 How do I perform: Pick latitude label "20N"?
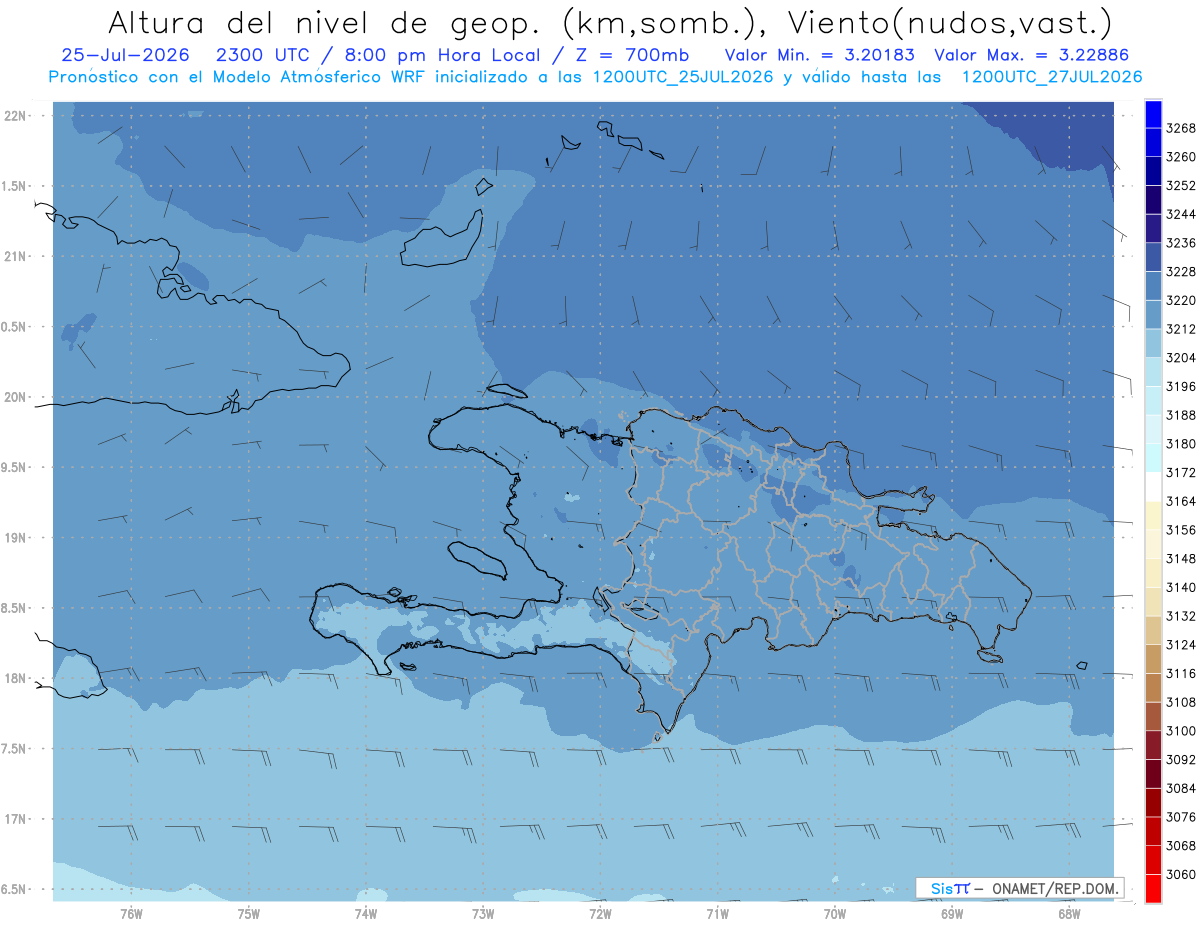(x=15, y=397)
